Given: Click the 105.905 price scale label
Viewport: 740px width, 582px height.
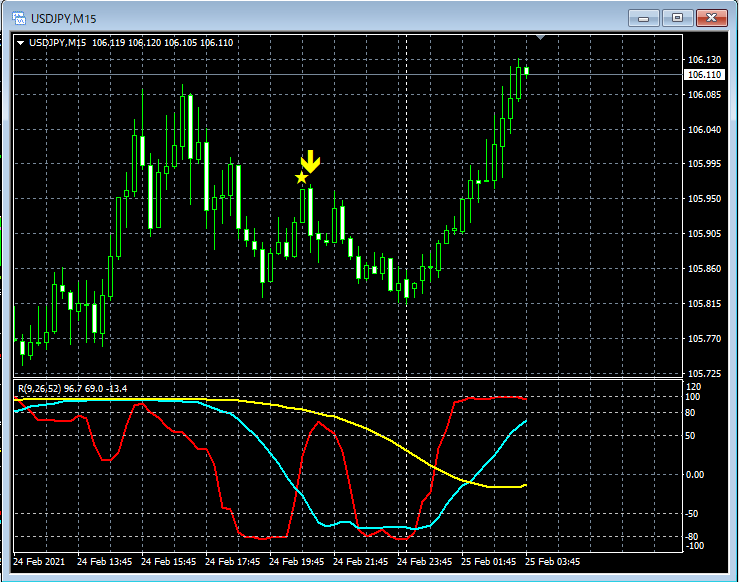Looking at the screenshot, I should [x=705, y=234].
